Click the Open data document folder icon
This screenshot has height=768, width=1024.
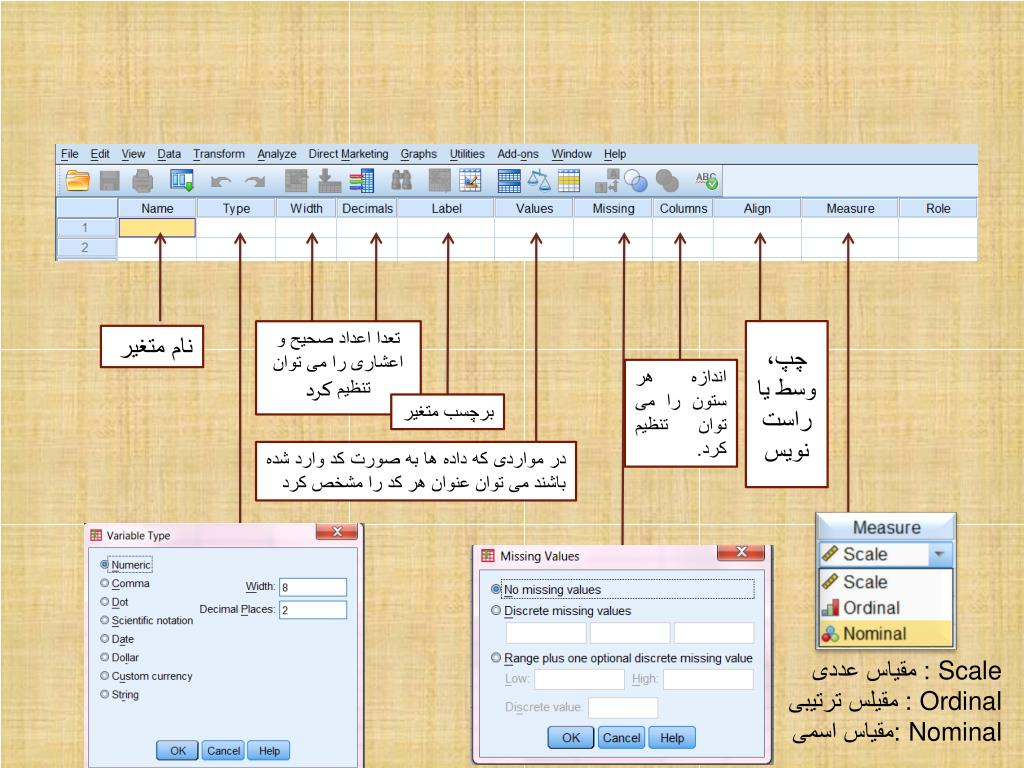point(77,181)
